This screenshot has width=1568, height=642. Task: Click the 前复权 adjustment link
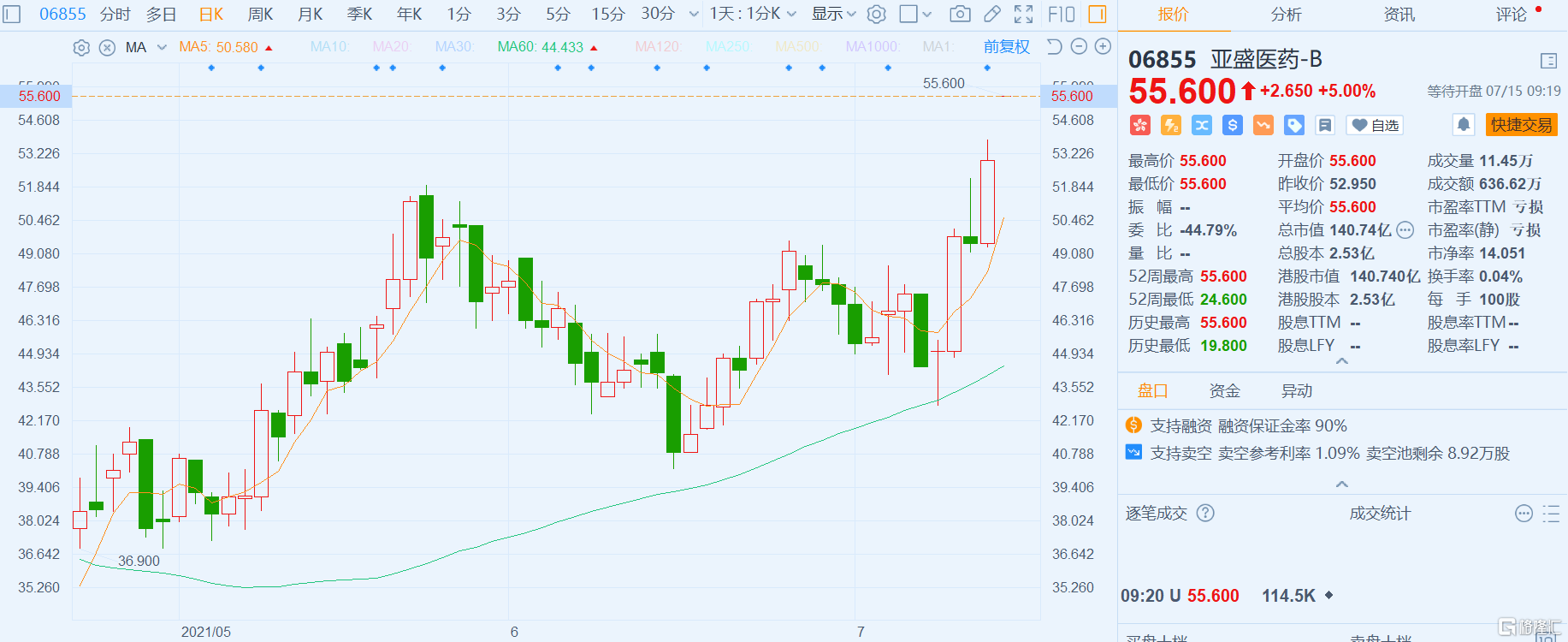click(x=1006, y=47)
